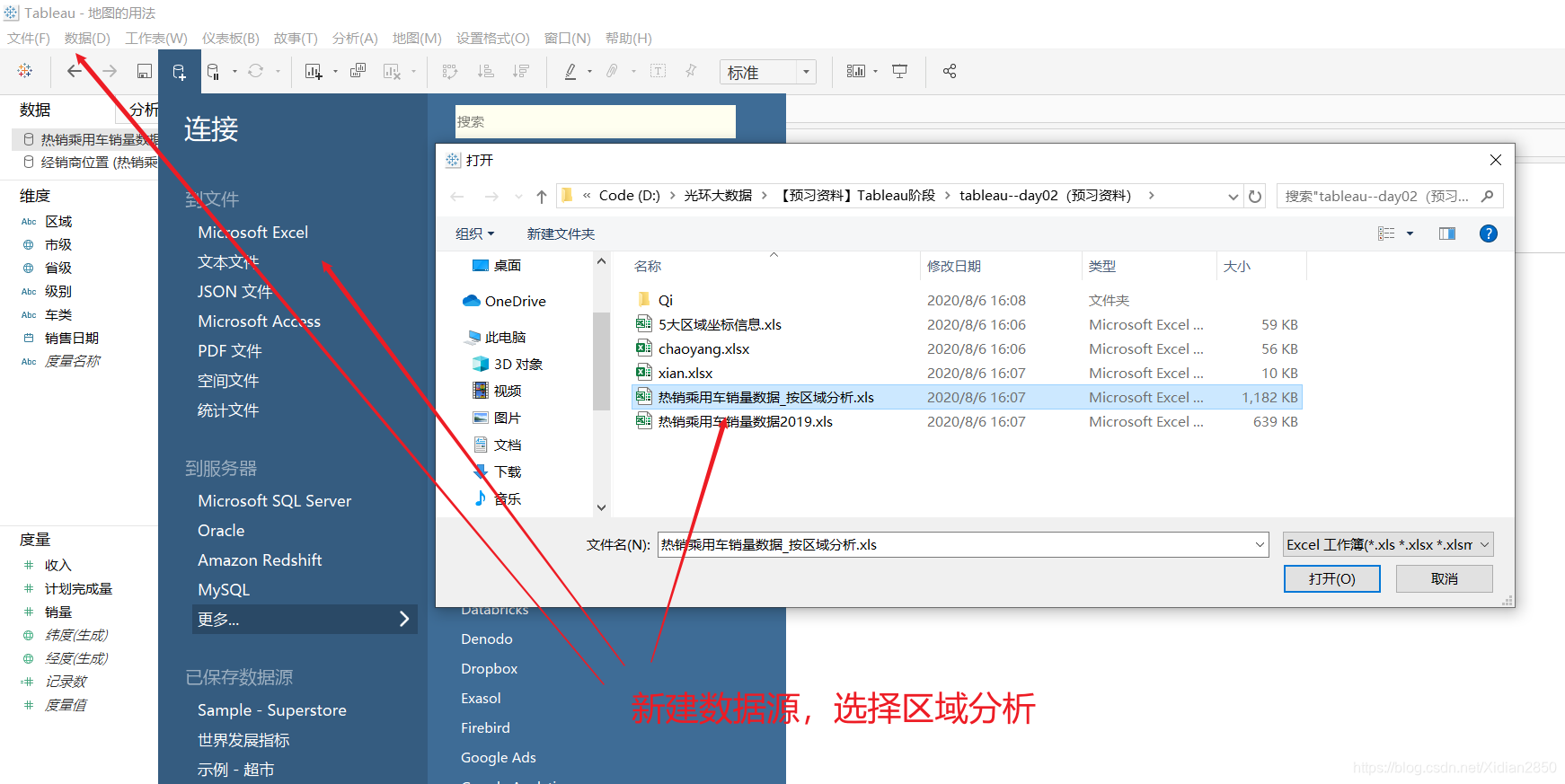
Task: Click the new worksheet icon
Action: 313,71
